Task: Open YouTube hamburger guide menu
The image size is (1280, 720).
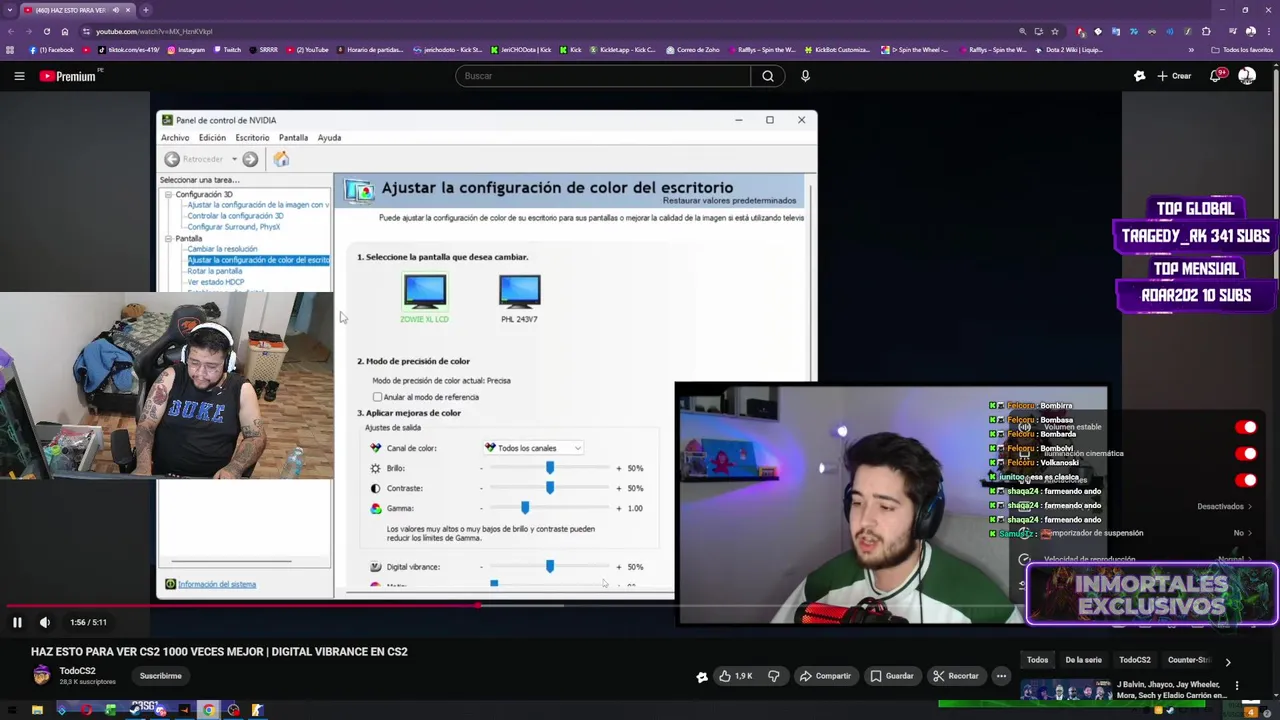Action: coord(19,76)
